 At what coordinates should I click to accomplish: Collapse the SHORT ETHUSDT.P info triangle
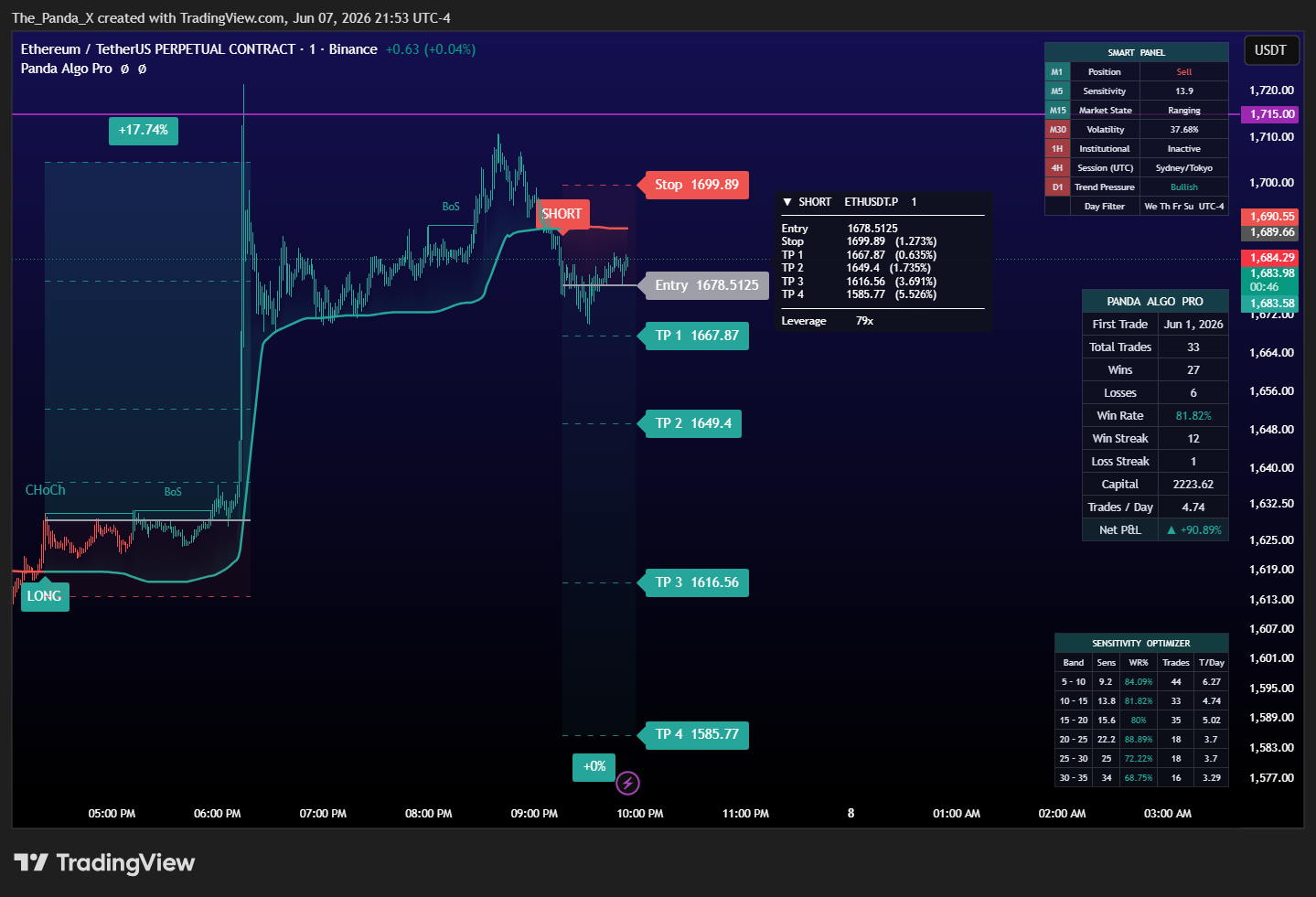[x=786, y=202]
